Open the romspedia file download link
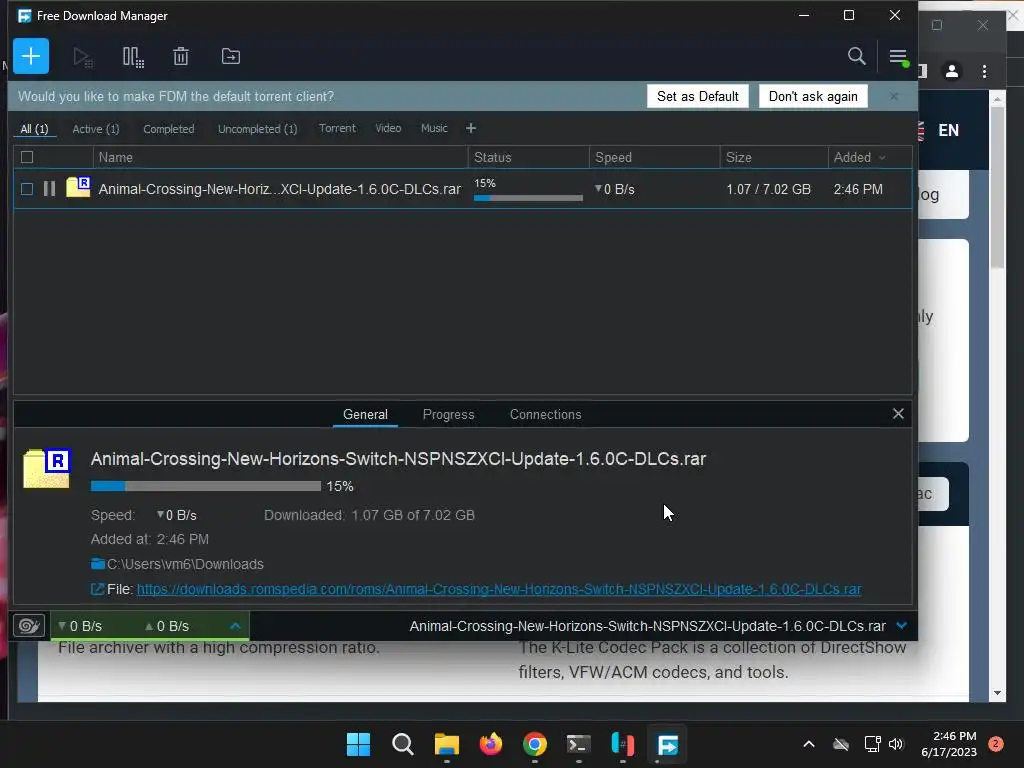This screenshot has height=768, width=1024. (x=499, y=589)
